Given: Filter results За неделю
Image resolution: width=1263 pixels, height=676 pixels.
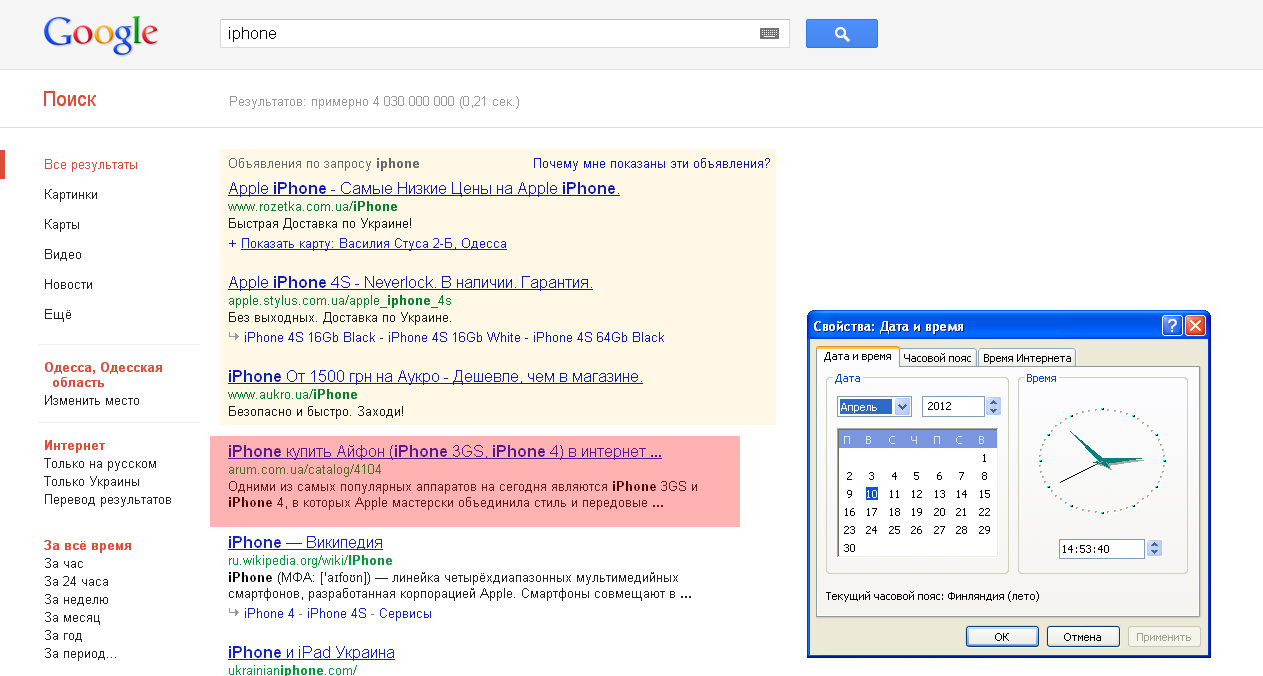Looking at the screenshot, I should point(76,600).
